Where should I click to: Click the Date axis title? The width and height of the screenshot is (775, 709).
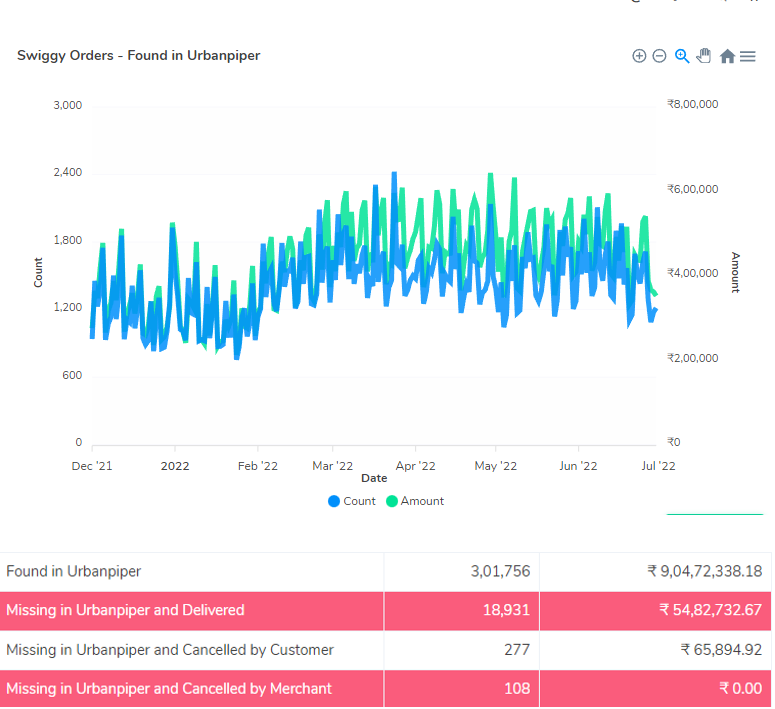(x=374, y=478)
